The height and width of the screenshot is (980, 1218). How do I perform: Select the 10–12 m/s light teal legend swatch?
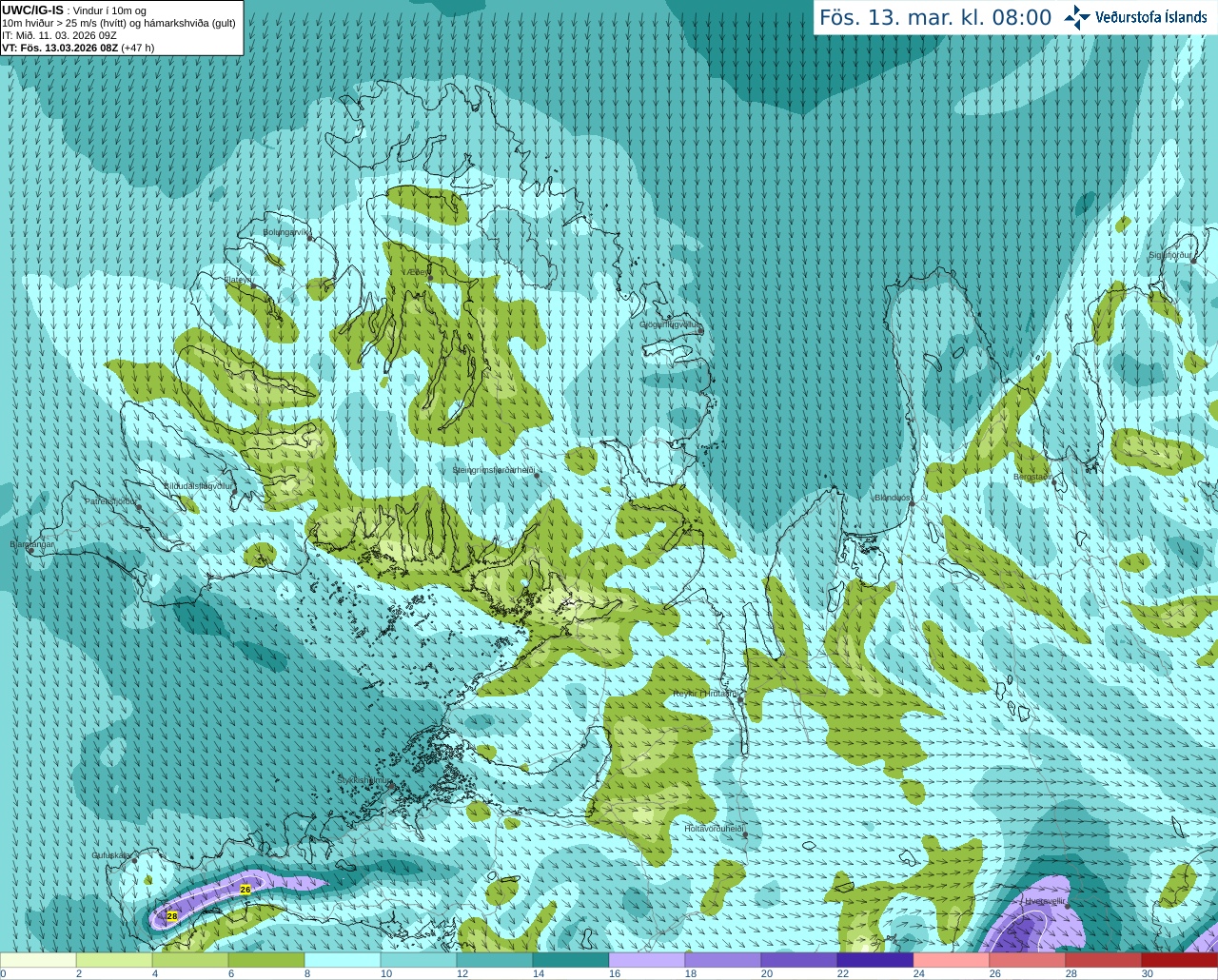419,960
